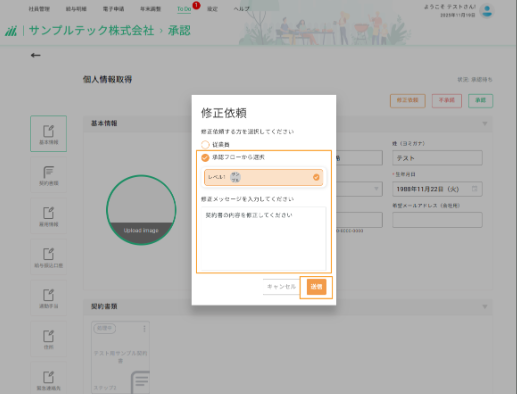Open the 給与振込口座 sidebar section icon
This screenshot has height=394, width=517.
tap(49, 257)
